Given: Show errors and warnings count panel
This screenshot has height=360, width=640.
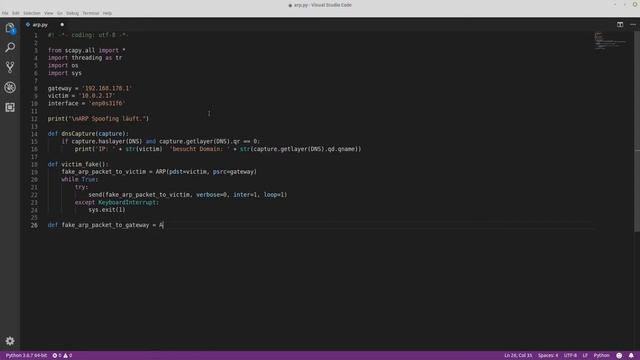Looking at the screenshot, I should click(x=62, y=356).
